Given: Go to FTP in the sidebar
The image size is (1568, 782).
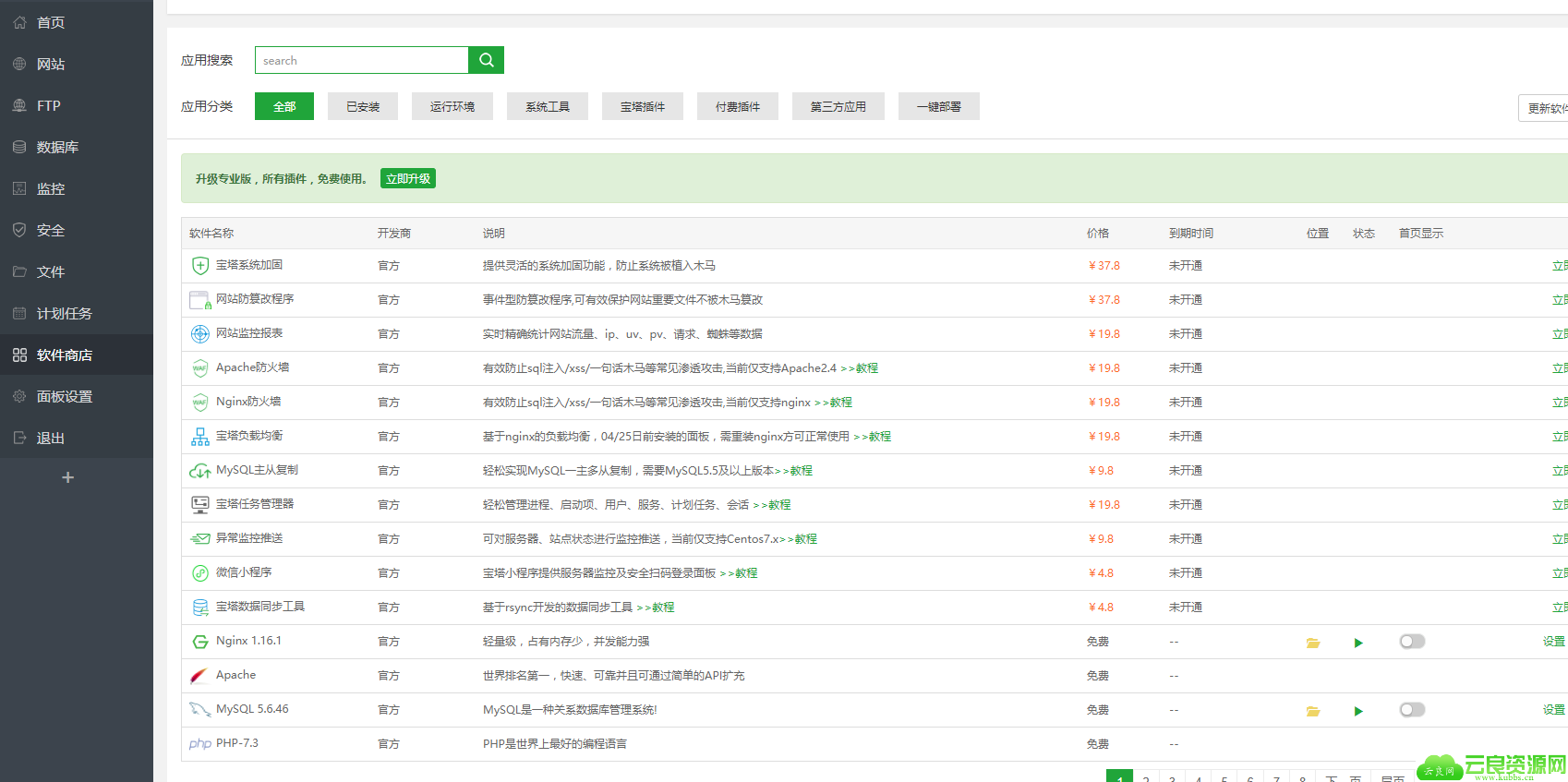Looking at the screenshot, I should pos(77,105).
